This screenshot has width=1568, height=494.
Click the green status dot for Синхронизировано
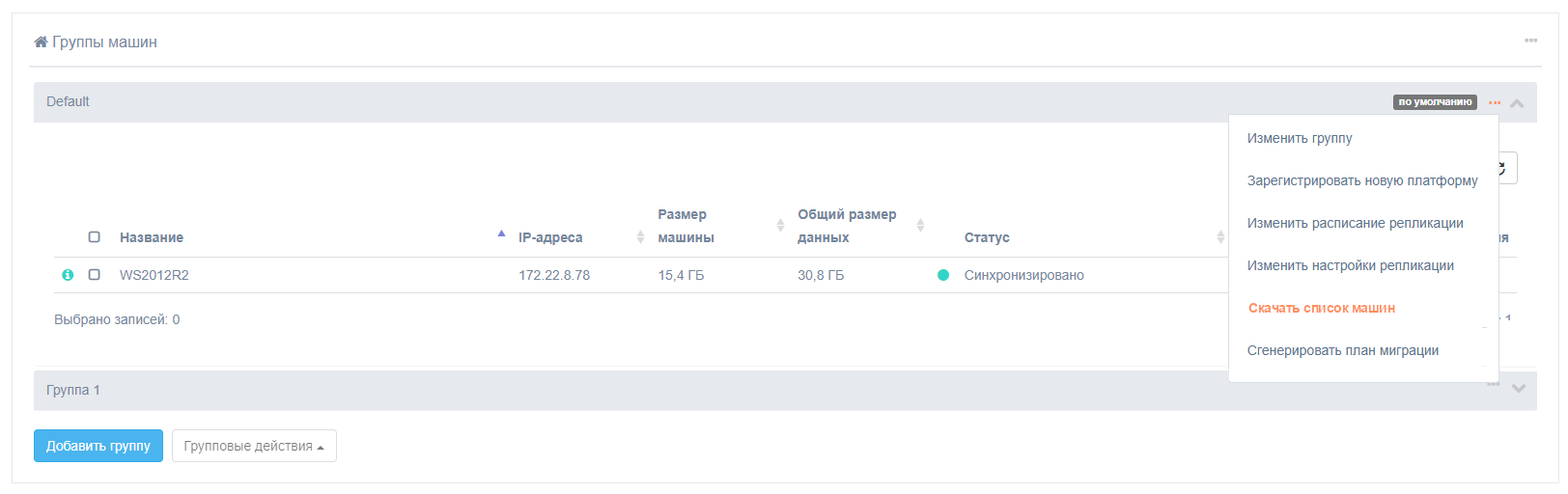pyautogui.click(x=943, y=275)
